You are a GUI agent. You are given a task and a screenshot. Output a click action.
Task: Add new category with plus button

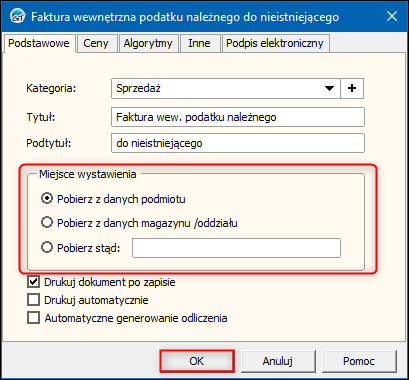point(352,88)
